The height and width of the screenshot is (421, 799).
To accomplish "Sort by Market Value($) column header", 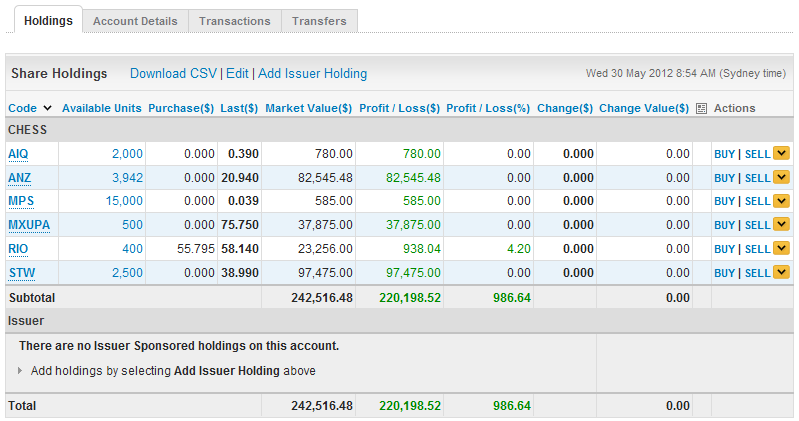I will (308, 108).
